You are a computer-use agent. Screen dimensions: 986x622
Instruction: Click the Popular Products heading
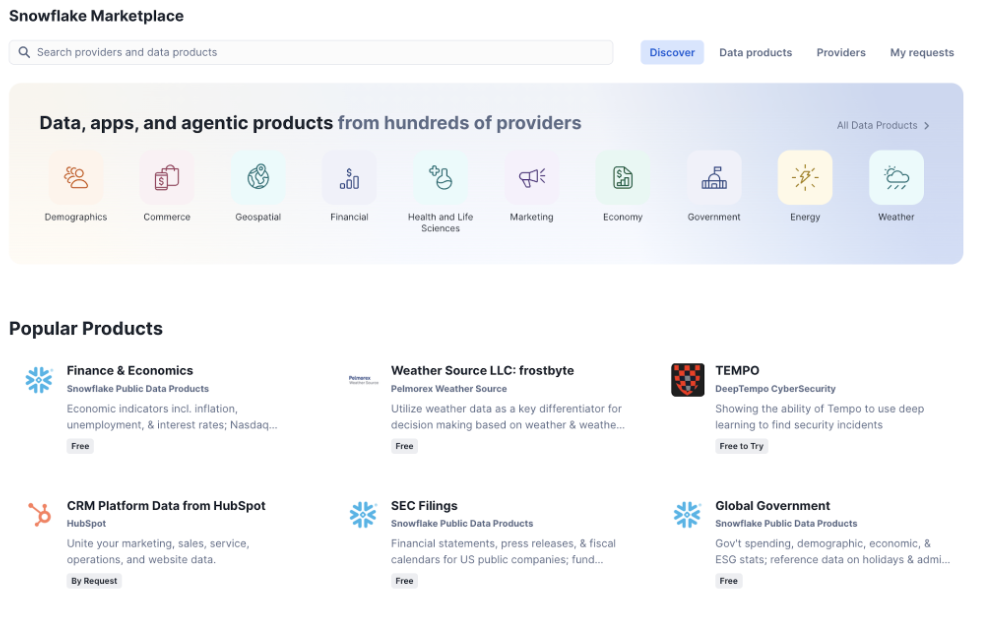pos(86,328)
